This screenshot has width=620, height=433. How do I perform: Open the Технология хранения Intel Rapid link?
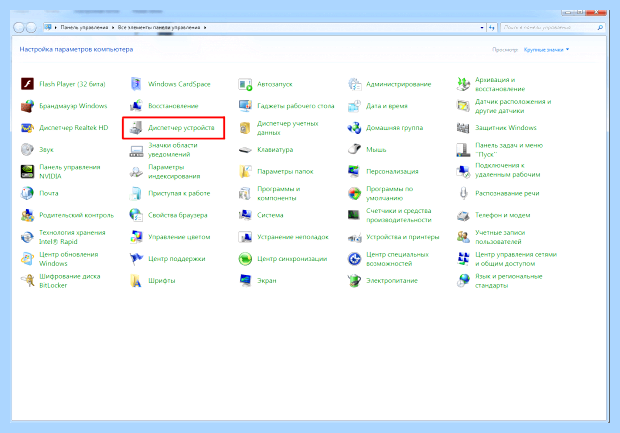[x=72, y=237]
